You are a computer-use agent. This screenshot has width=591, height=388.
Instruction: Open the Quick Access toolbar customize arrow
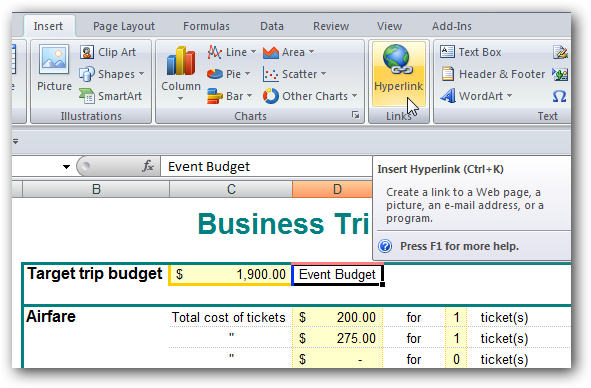click(x=15, y=142)
